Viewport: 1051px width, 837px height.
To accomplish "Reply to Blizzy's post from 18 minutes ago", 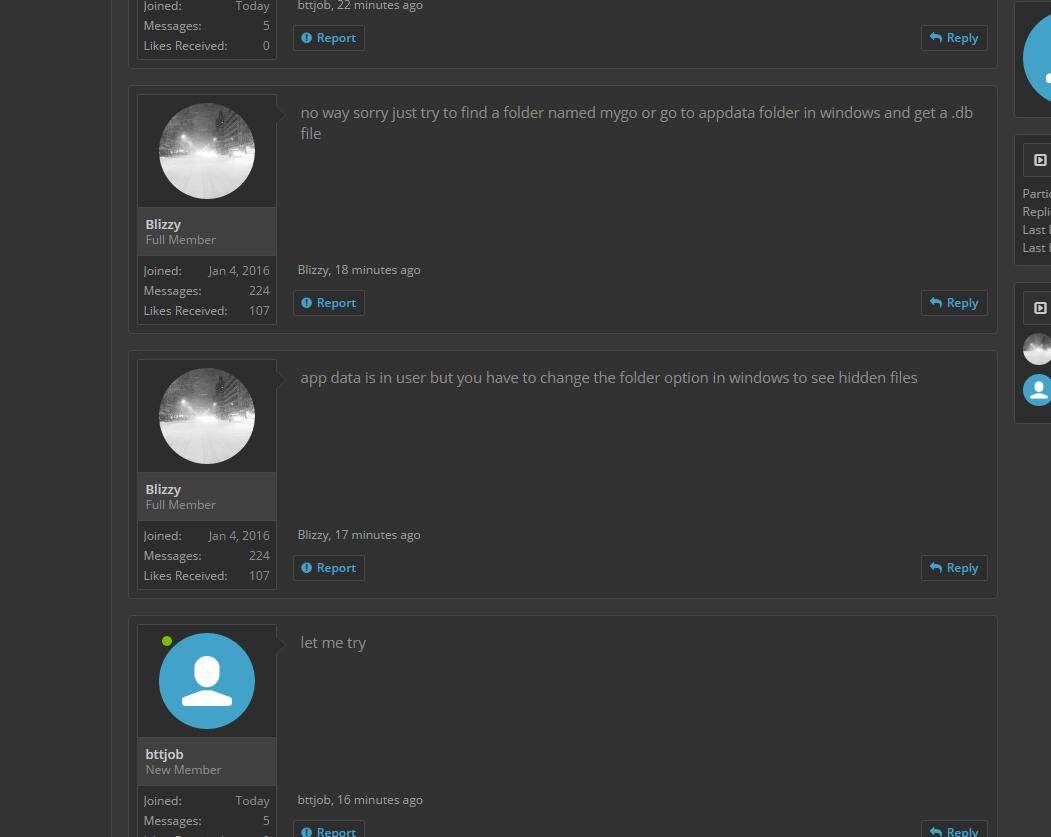I will 954,303.
